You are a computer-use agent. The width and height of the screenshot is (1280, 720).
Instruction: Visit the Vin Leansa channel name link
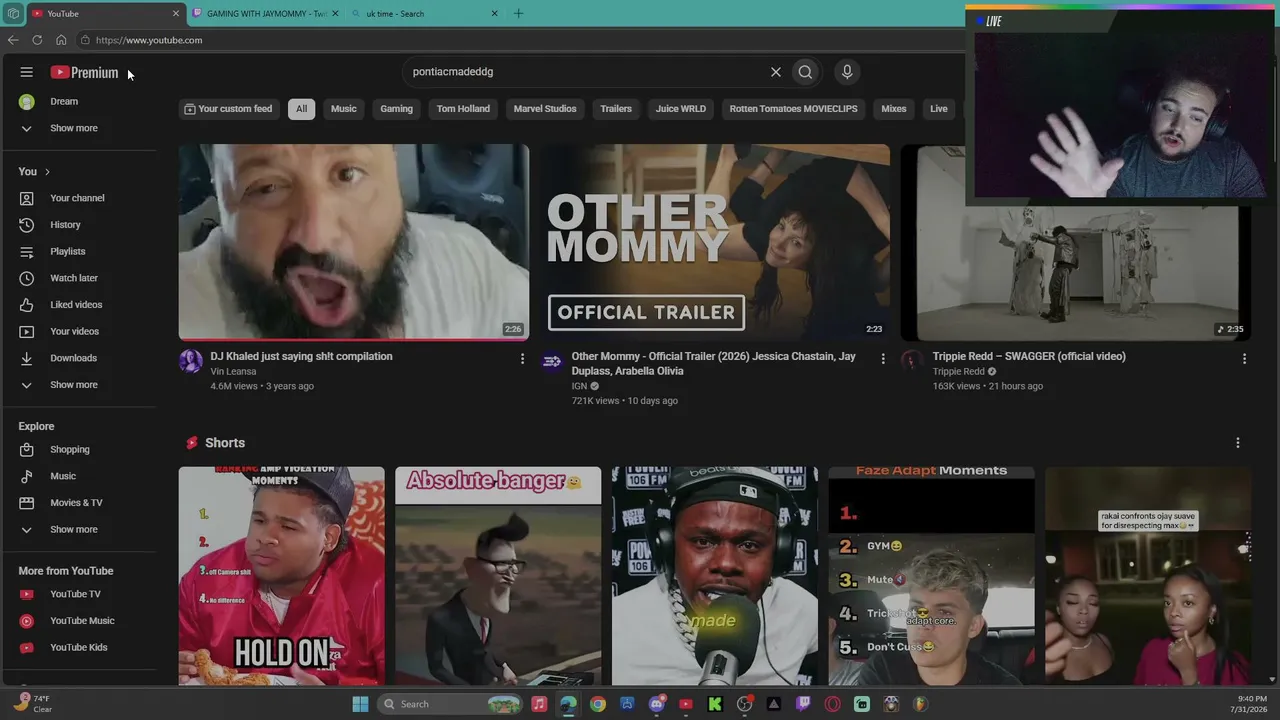pyautogui.click(x=233, y=372)
